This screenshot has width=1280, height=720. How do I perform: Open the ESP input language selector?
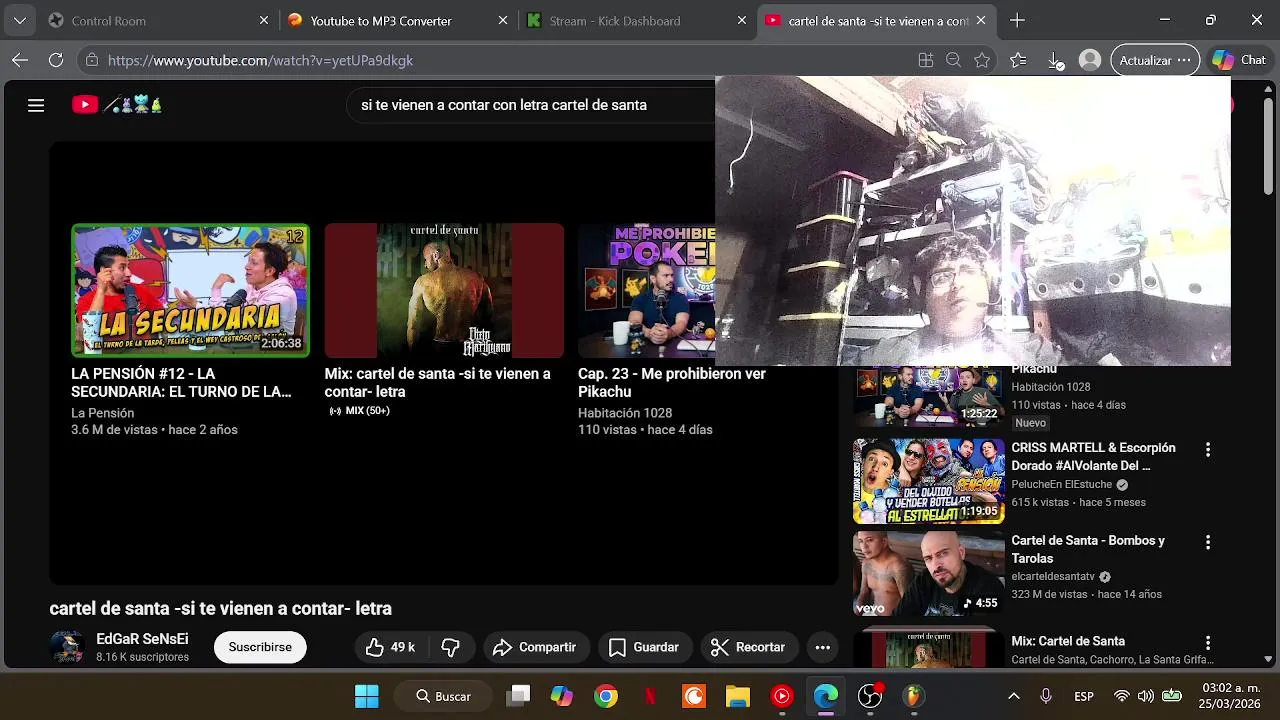click(x=1084, y=696)
